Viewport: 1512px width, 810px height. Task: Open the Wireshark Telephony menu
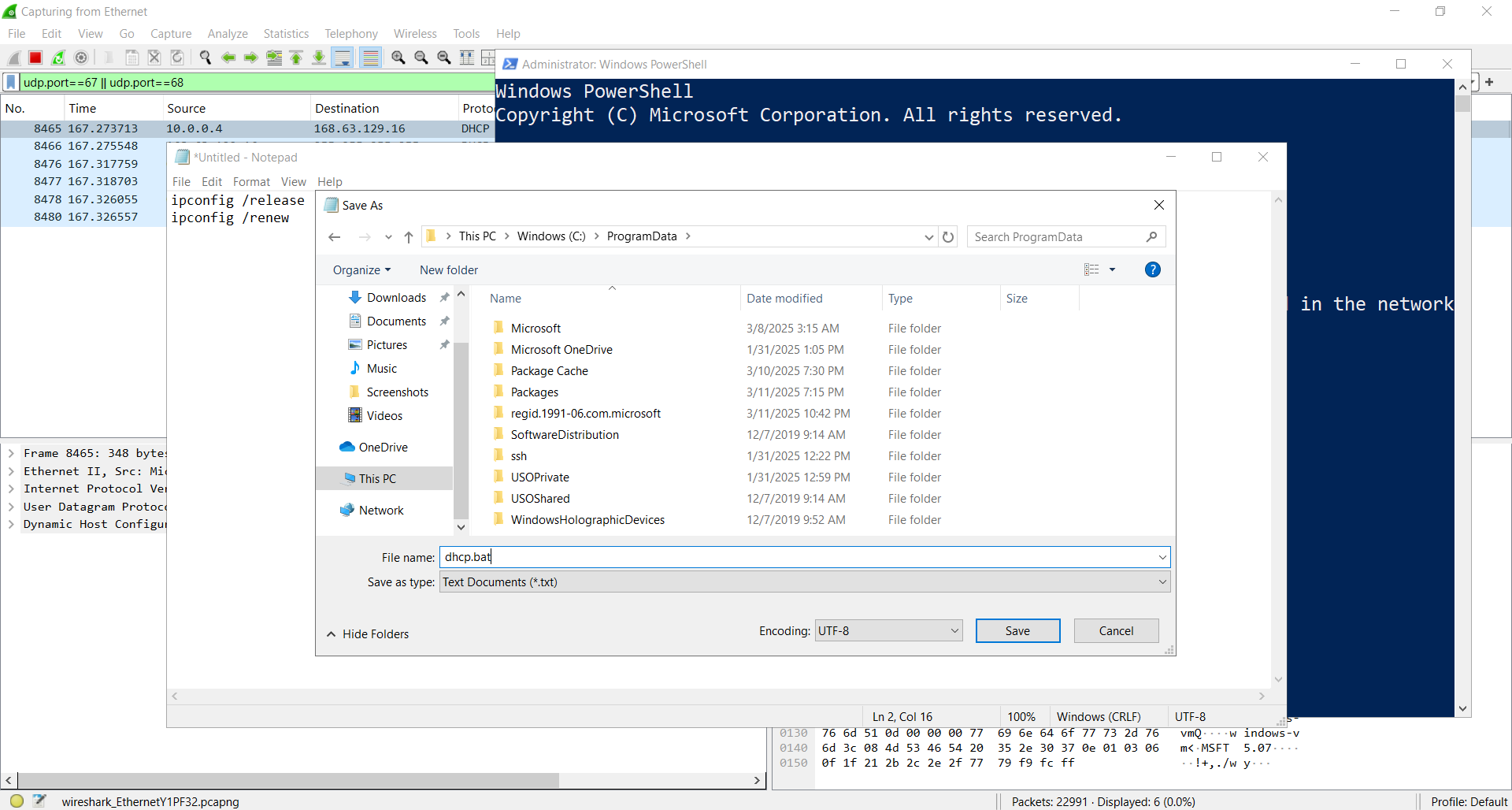(x=351, y=34)
